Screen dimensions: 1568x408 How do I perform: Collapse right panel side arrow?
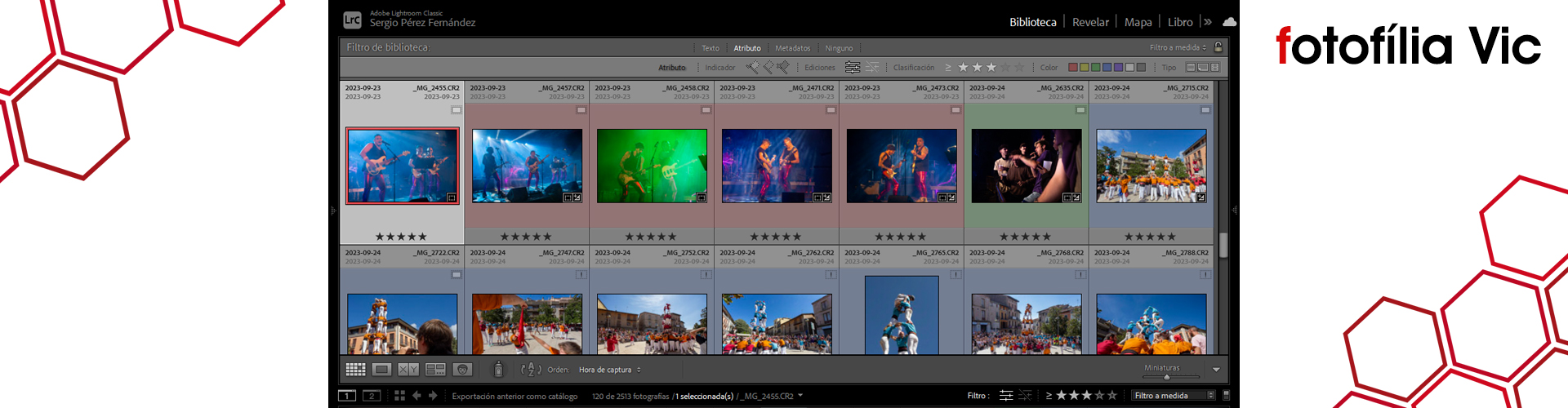click(x=1234, y=211)
